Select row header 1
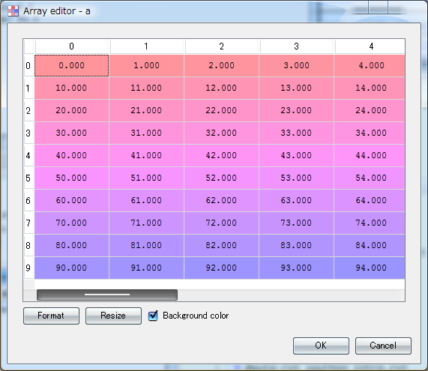 (x=29, y=88)
